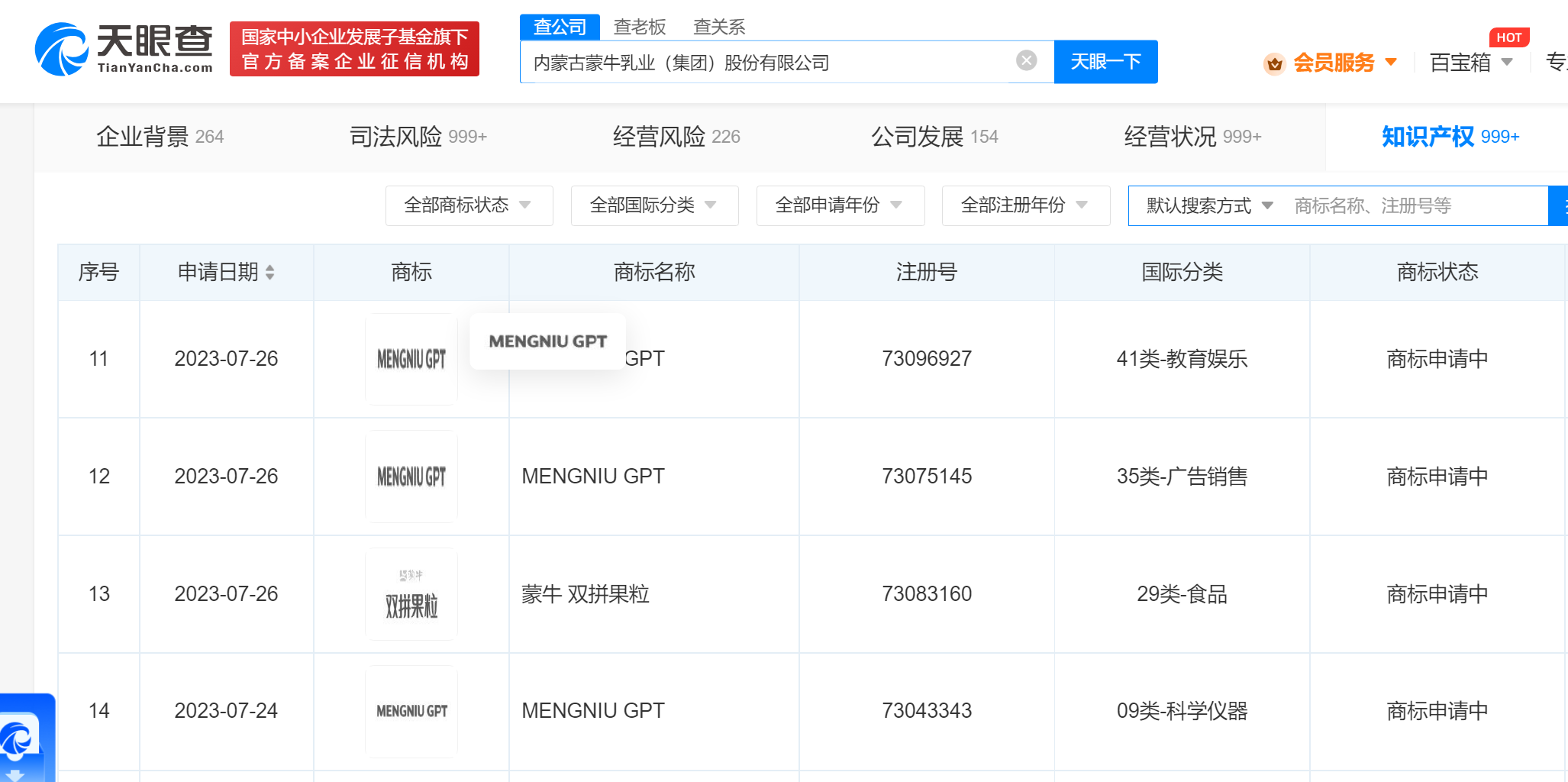Image resolution: width=1568 pixels, height=782 pixels.
Task: Open the 双拼果粒 trademark thumbnail
Action: coord(411,594)
